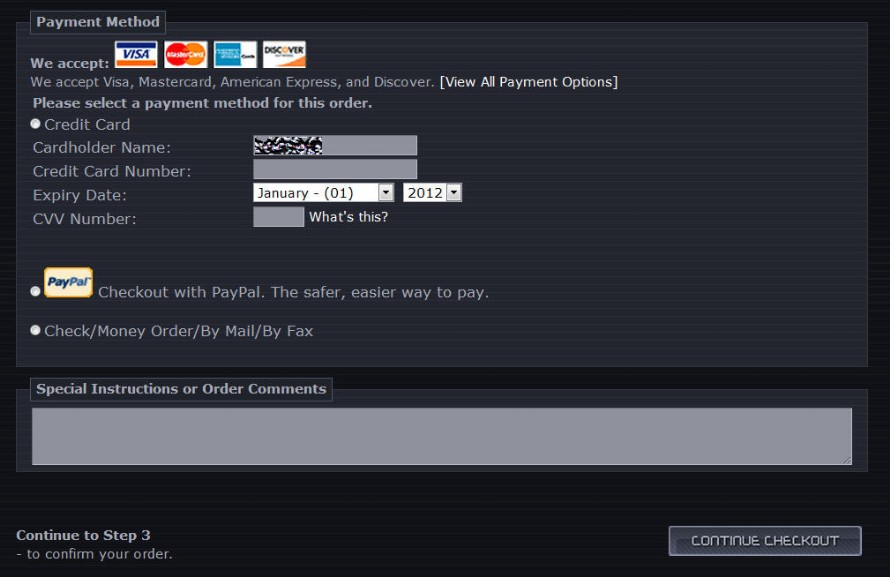Screen dimensions: 890x577
Task: Click the Visa card logo
Action: tap(136, 54)
